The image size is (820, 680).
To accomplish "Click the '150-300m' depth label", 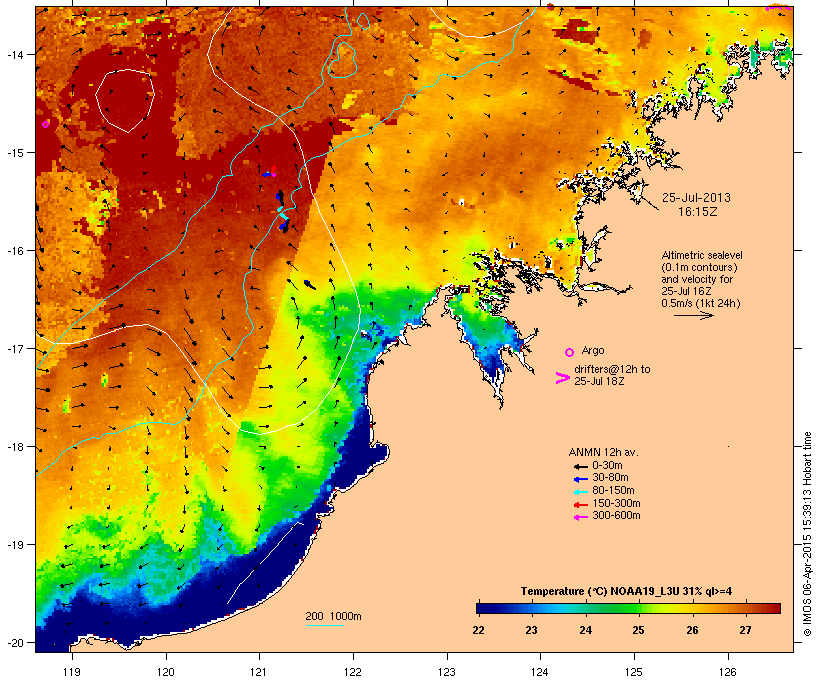I will [616, 504].
